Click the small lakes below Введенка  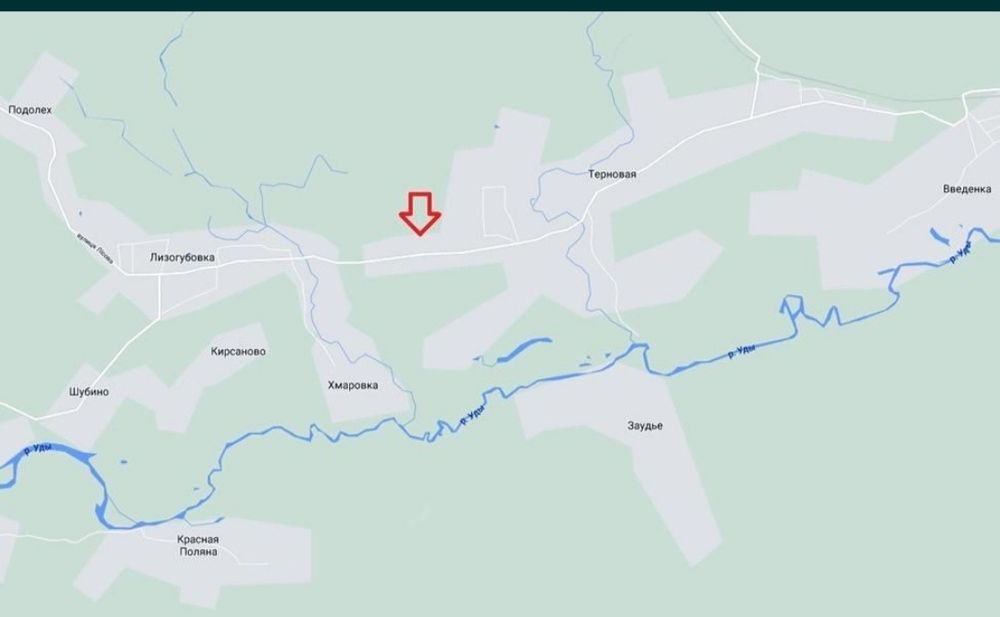pos(939,235)
